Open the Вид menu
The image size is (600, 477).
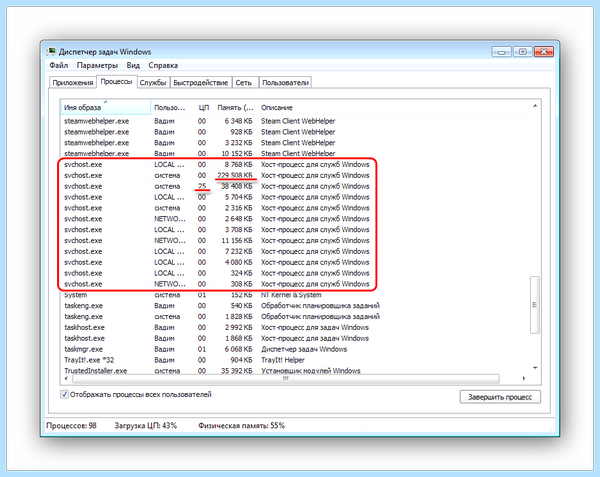(x=133, y=65)
